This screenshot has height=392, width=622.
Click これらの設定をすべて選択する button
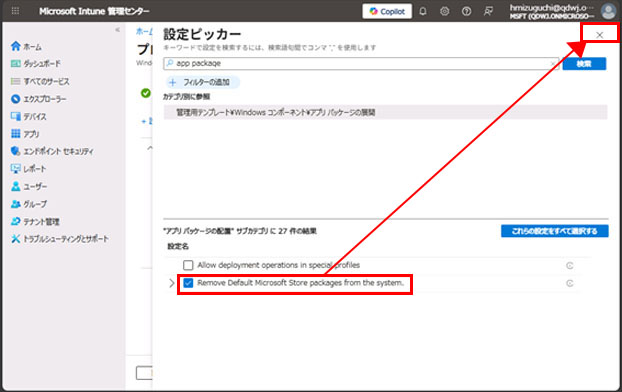(555, 231)
